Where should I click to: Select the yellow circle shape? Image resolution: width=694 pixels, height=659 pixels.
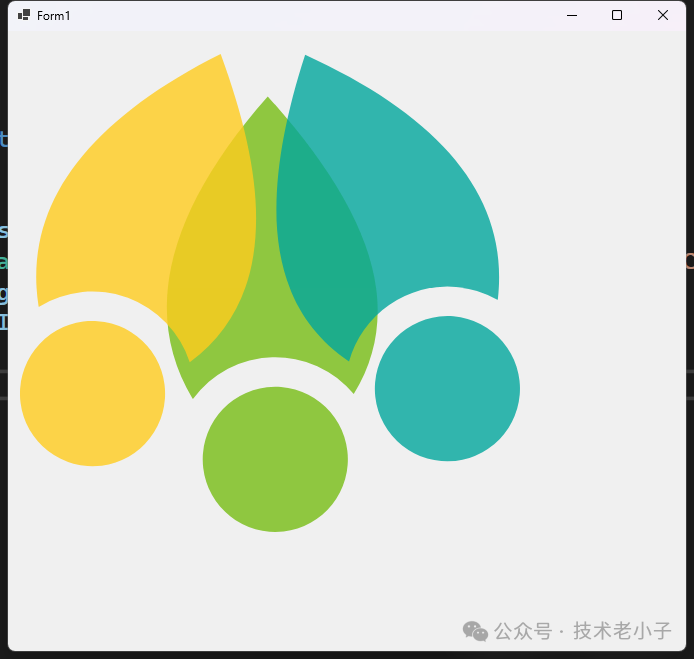(92, 393)
